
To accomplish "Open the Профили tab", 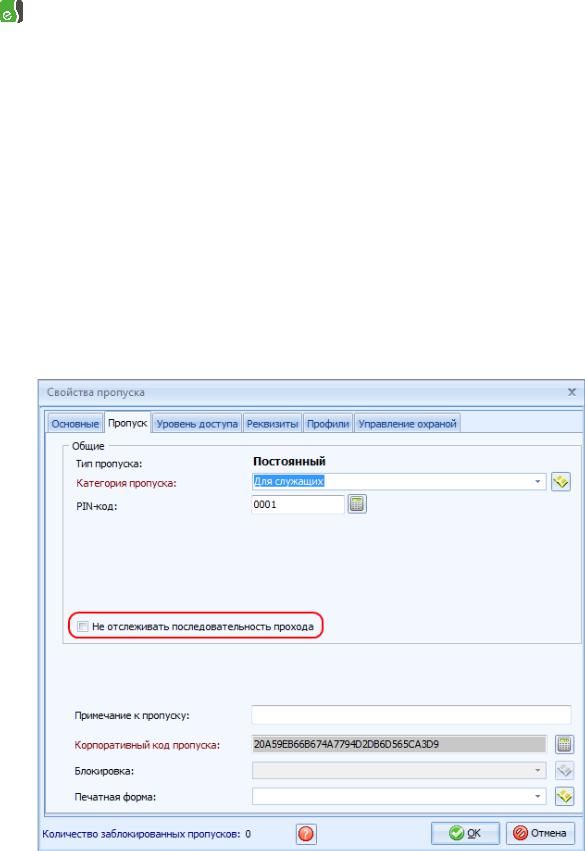I will pos(328,424).
